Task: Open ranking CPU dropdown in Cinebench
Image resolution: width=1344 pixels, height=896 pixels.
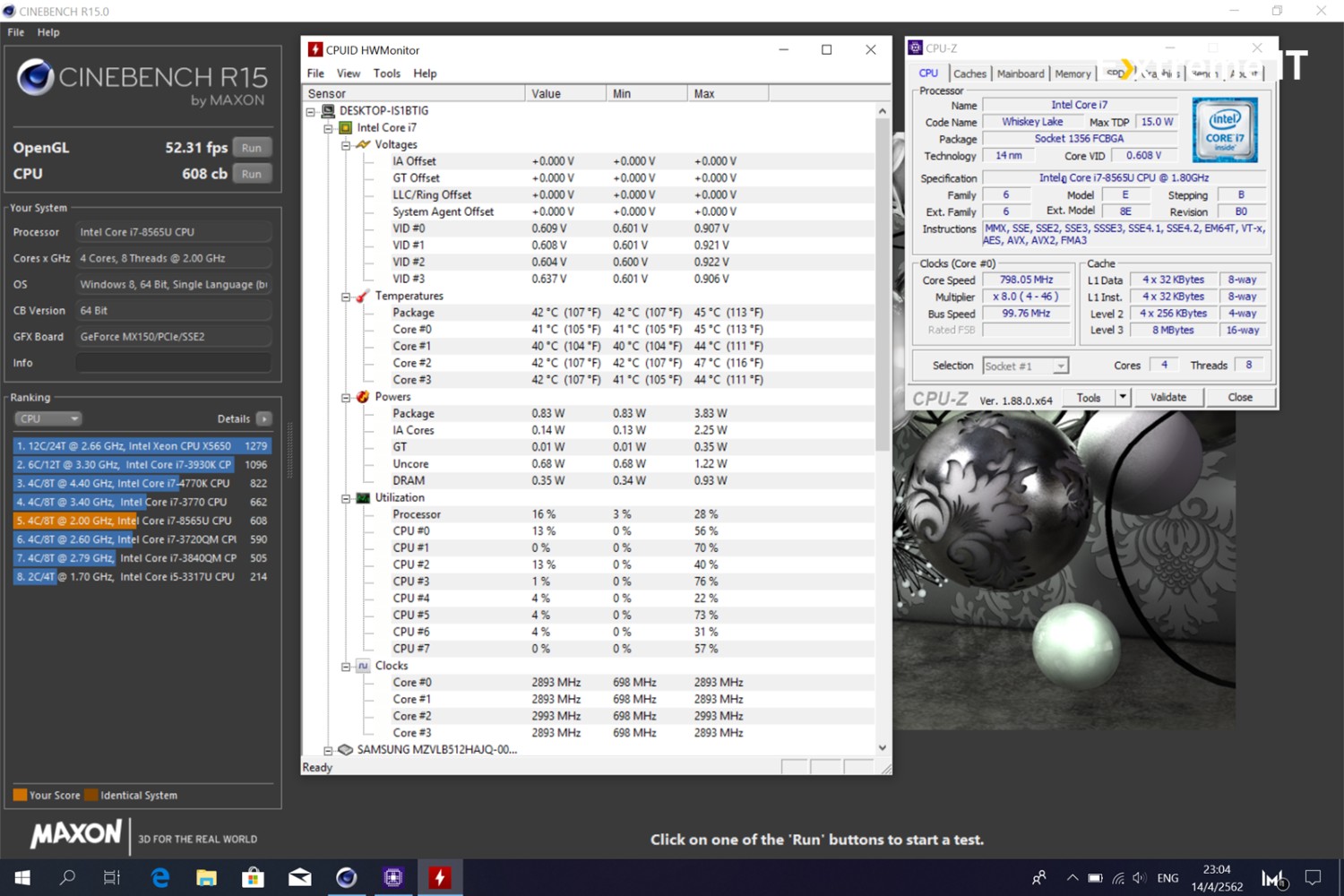Action: coord(47,418)
